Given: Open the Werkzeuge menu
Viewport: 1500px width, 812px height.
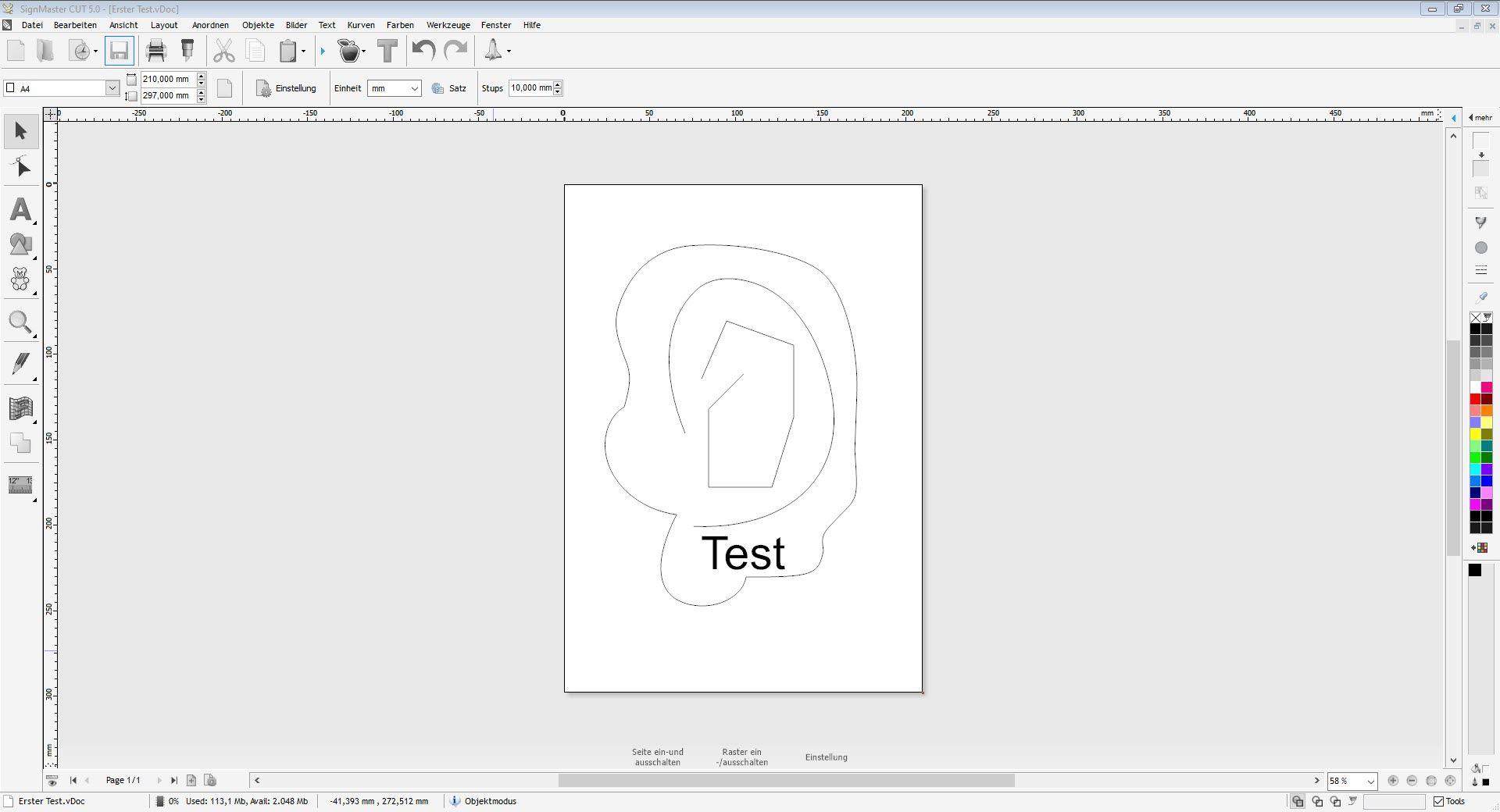Looking at the screenshot, I should click(x=448, y=25).
